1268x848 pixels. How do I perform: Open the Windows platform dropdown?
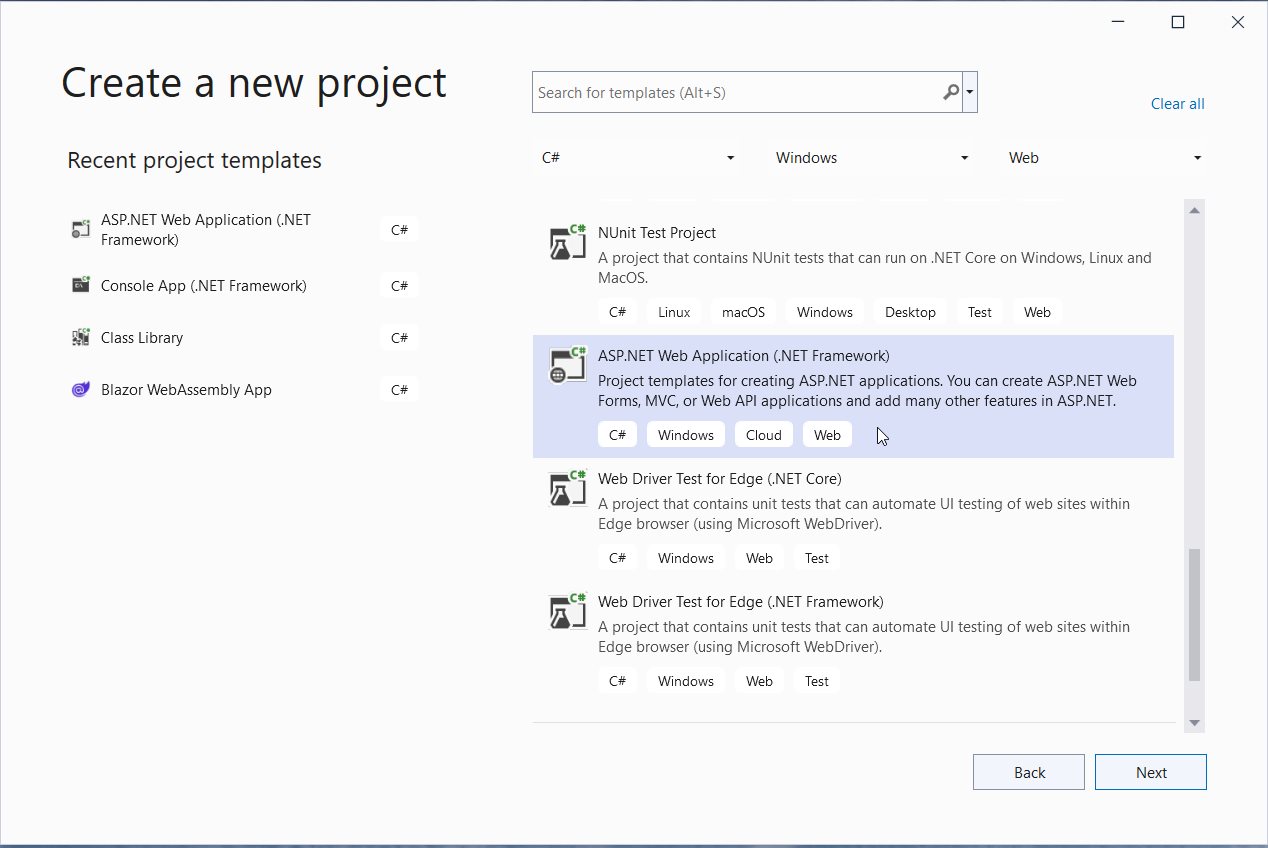pyautogui.click(x=870, y=157)
